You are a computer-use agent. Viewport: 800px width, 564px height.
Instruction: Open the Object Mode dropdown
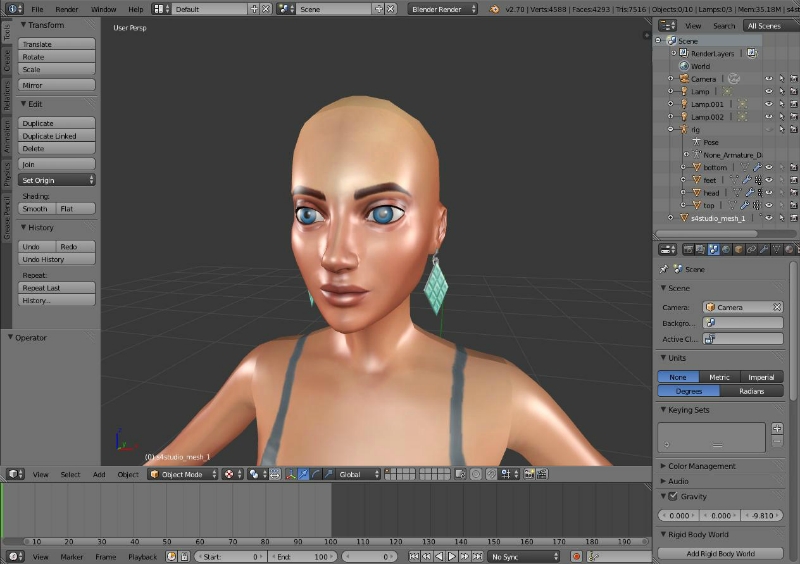pyautogui.click(x=180, y=474)
